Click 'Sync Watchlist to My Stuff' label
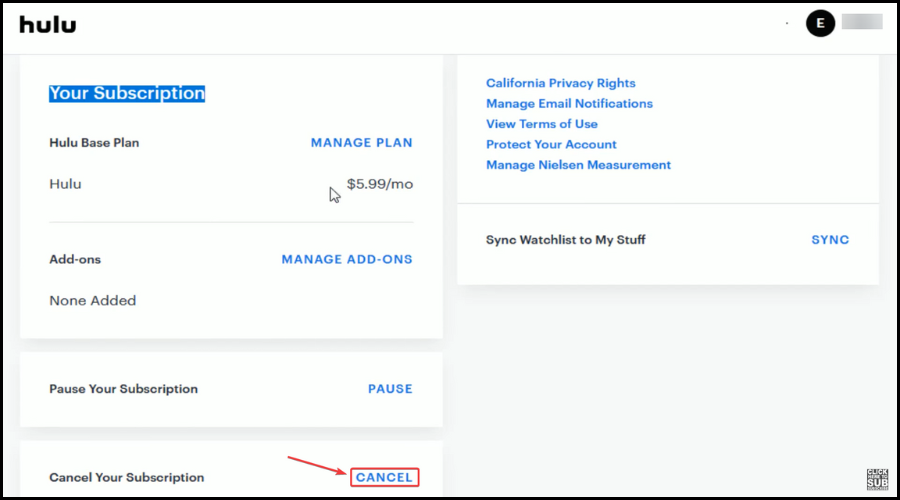This screenshot has width=900, height=500. pyautogui.click(x=566, y=240)
